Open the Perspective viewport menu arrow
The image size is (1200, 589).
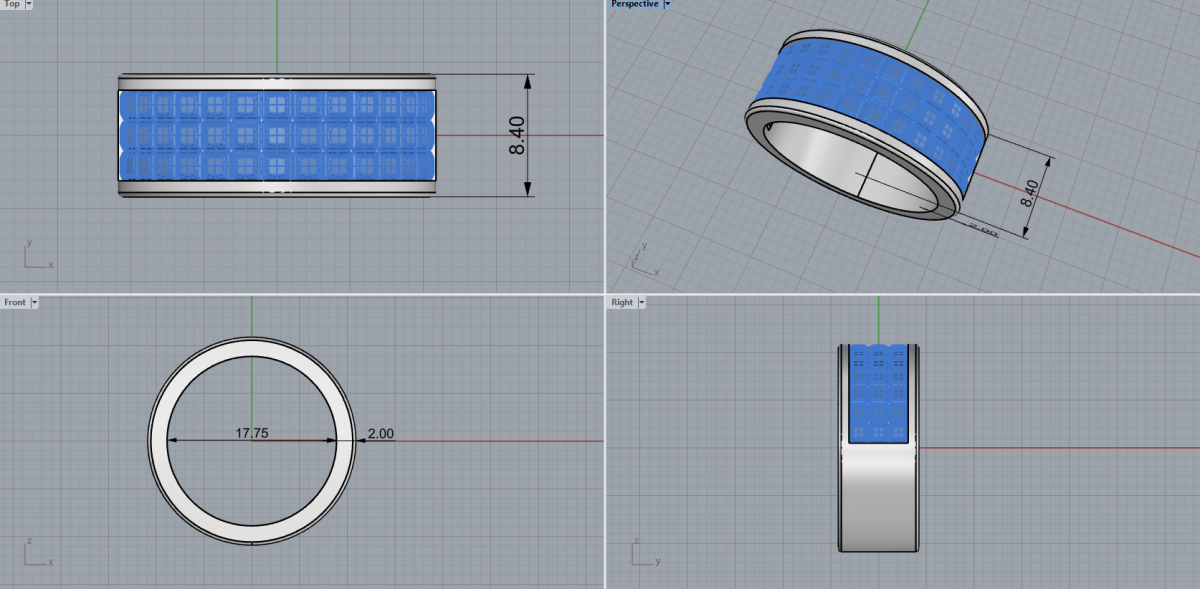tap(668, 4)
